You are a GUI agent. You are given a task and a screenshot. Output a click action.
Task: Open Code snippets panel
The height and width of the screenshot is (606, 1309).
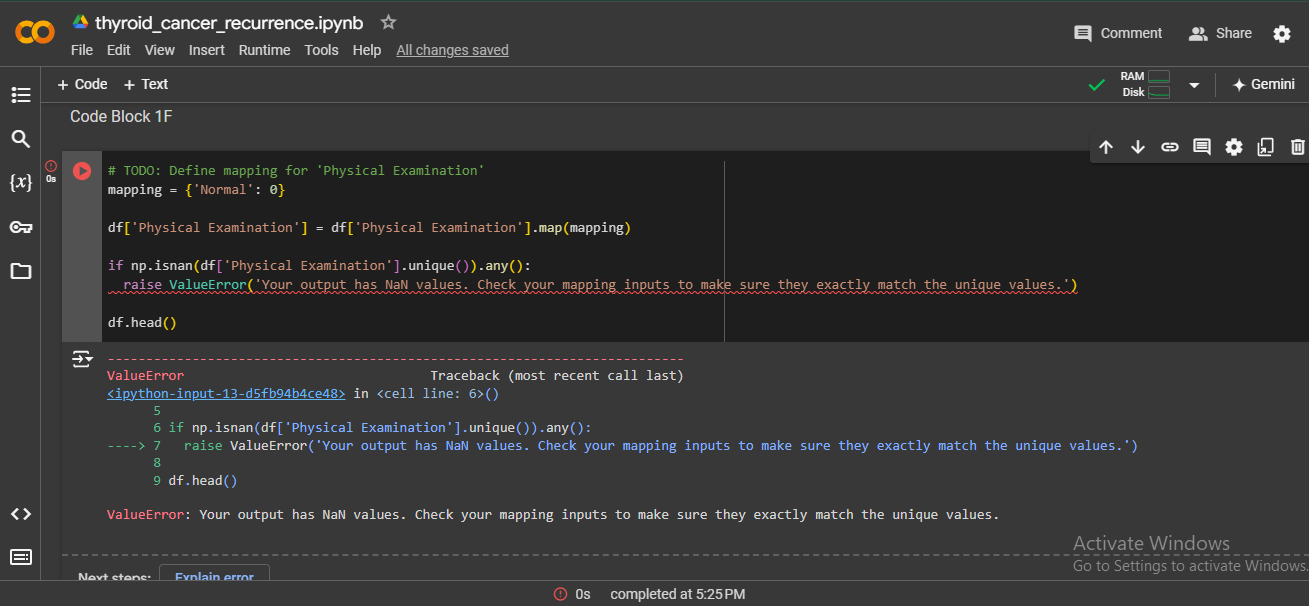tap(20, 514)
